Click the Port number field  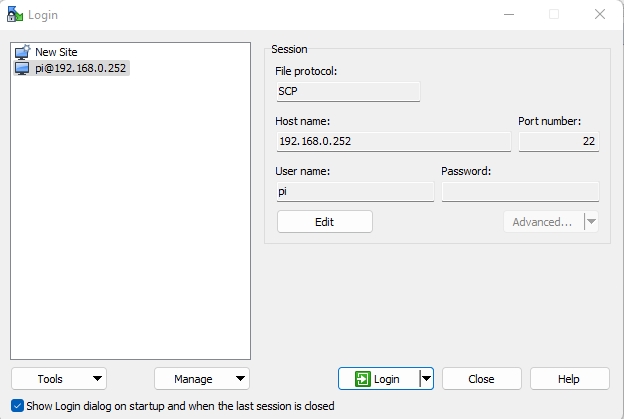pyautogui.click(x=558, y=141)
